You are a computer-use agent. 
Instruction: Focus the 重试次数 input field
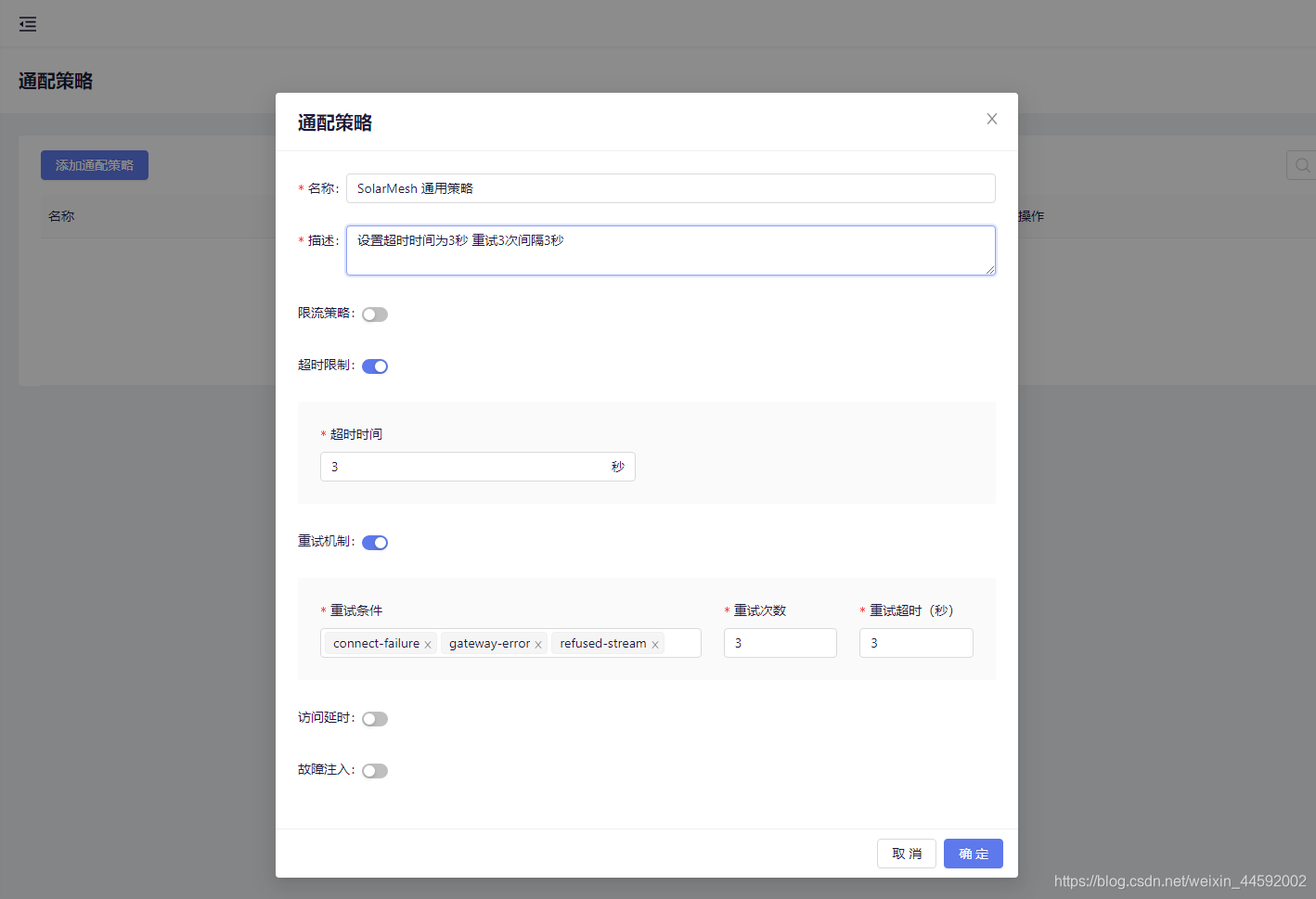click(x=781, y=643)
